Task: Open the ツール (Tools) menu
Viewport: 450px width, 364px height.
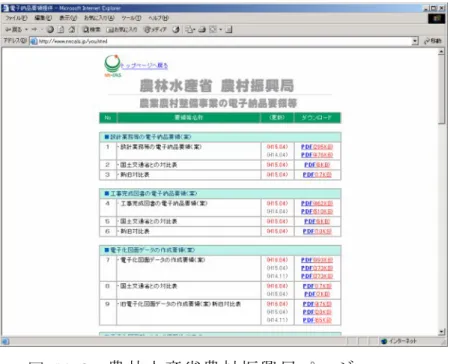Action: (x=131, y=18)
